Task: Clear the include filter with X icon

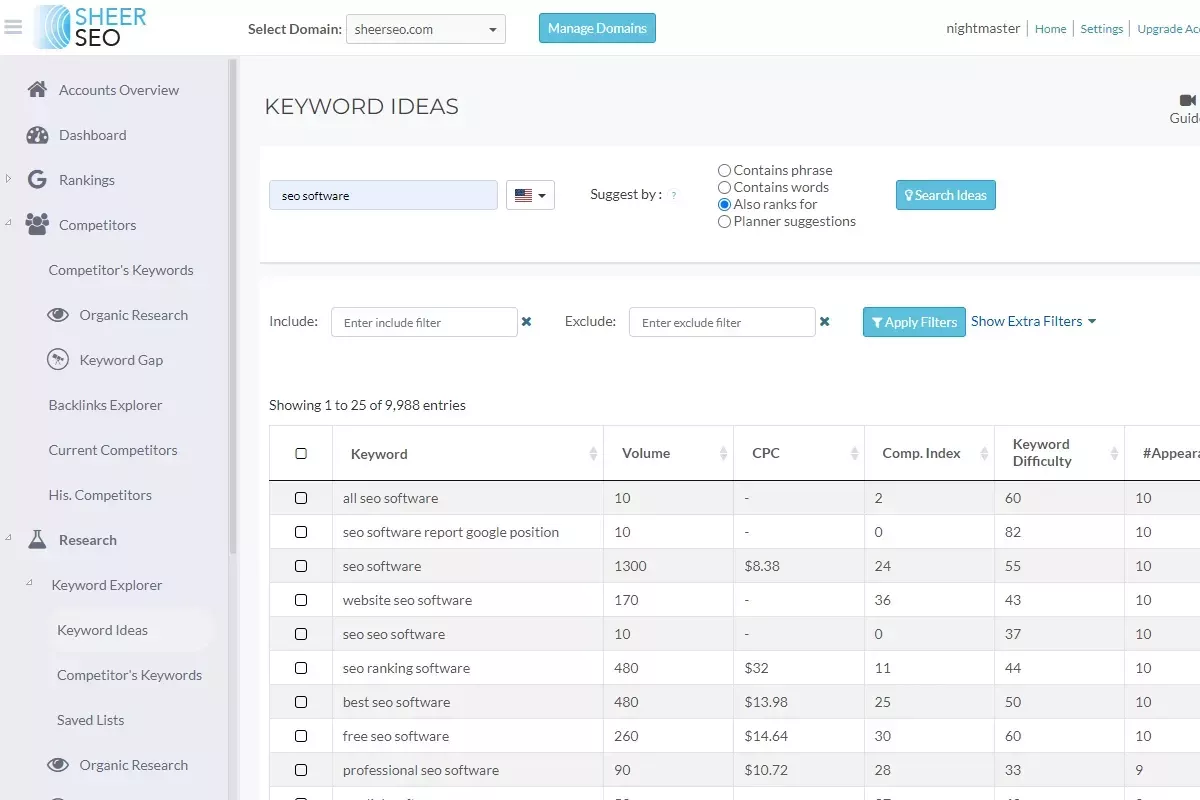Action: click(526, 322)
